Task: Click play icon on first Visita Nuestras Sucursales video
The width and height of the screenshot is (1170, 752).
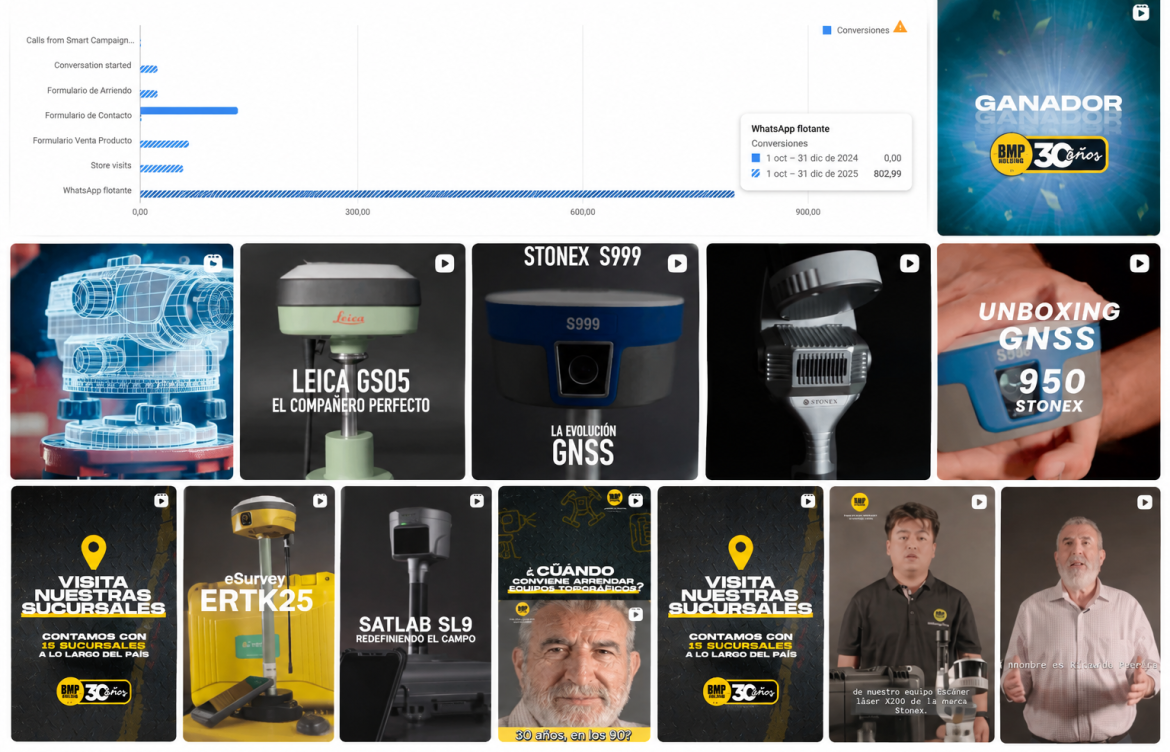Action: pyautogui.click(x=161, y=501)
